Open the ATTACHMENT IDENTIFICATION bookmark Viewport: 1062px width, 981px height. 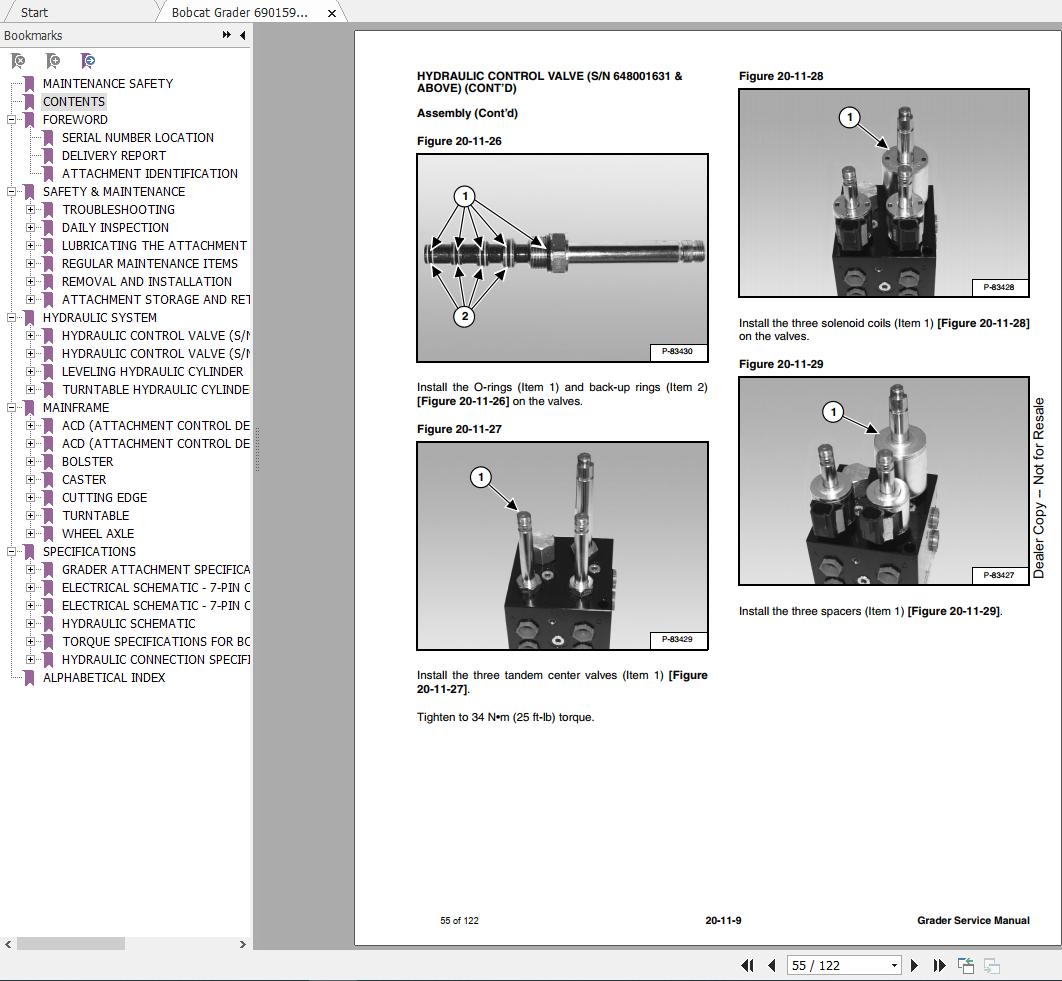point(150,174)
